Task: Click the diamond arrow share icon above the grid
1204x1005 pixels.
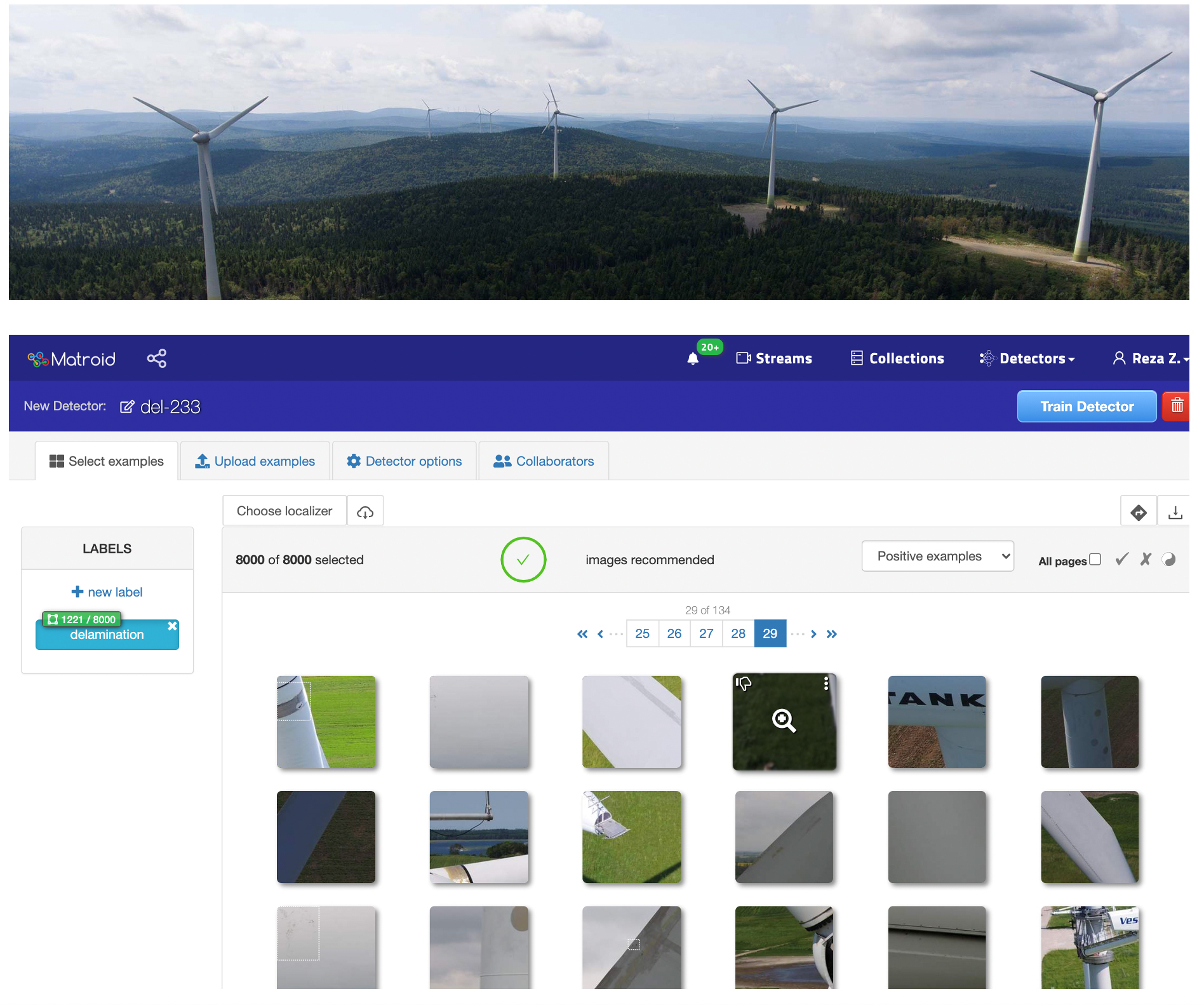Action: (x=1139, y=511)
